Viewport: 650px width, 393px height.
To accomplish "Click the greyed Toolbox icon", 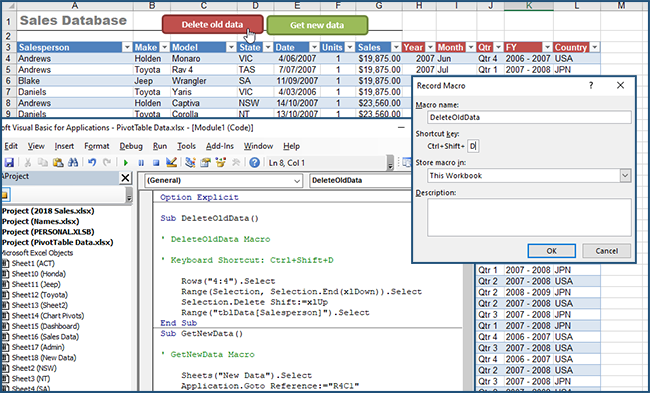I will click(x=236, y=163).
